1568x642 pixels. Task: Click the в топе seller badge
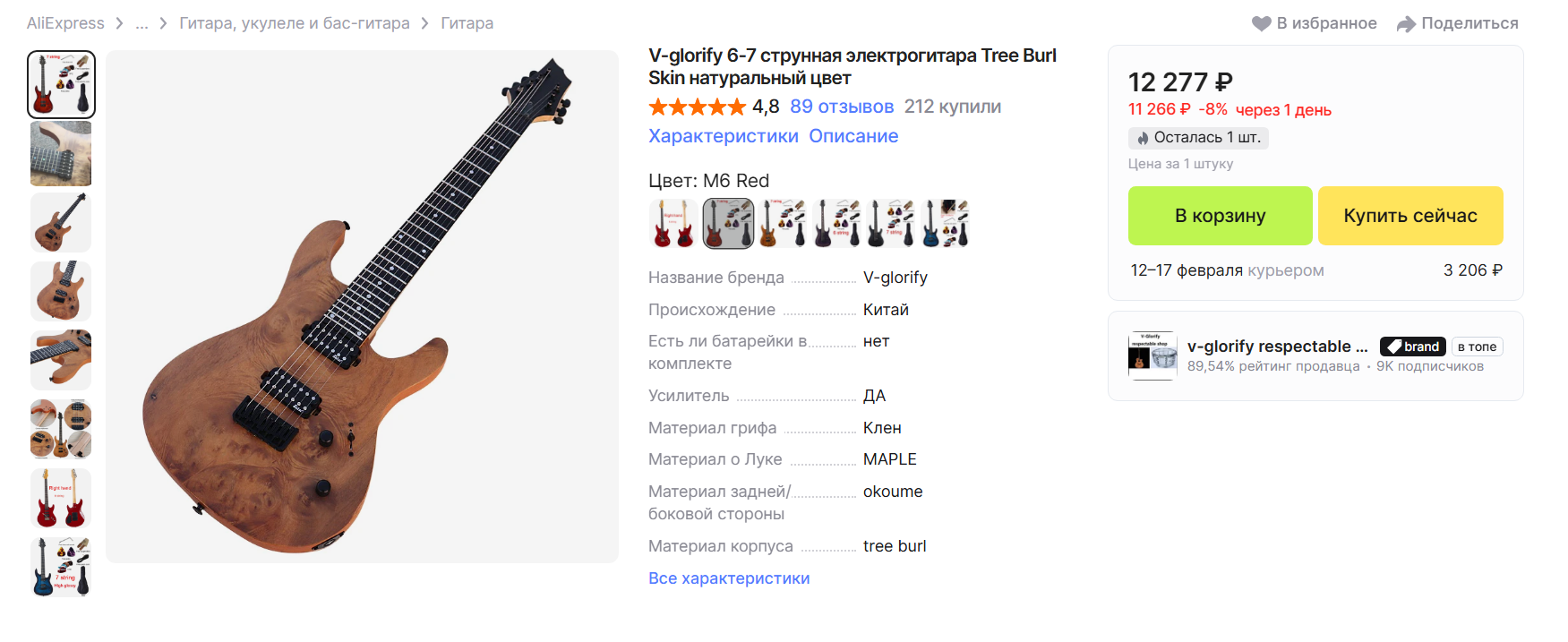point(1477,347)
